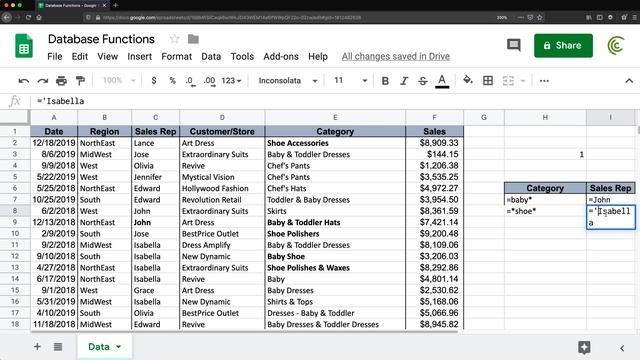Viewport: 640px width, 360px height.
Task: Open the all sheets list icon
Action: coord(58,347)
